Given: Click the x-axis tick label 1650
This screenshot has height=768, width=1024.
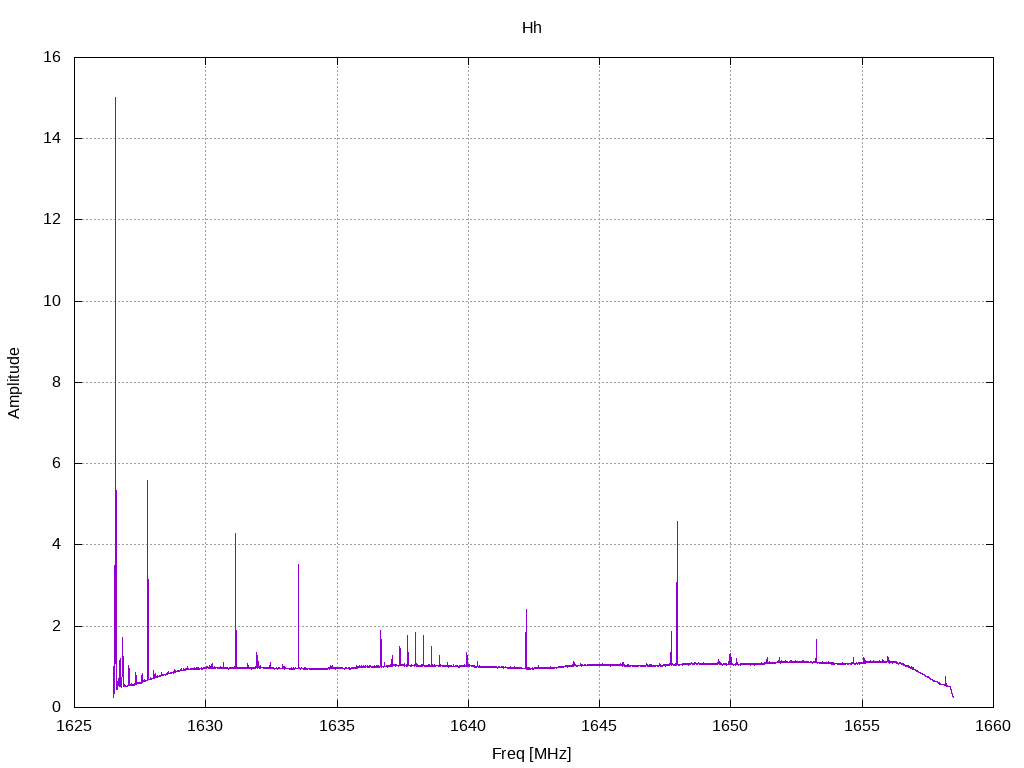Looking at the screenshot, I should (x=730, y=726).
